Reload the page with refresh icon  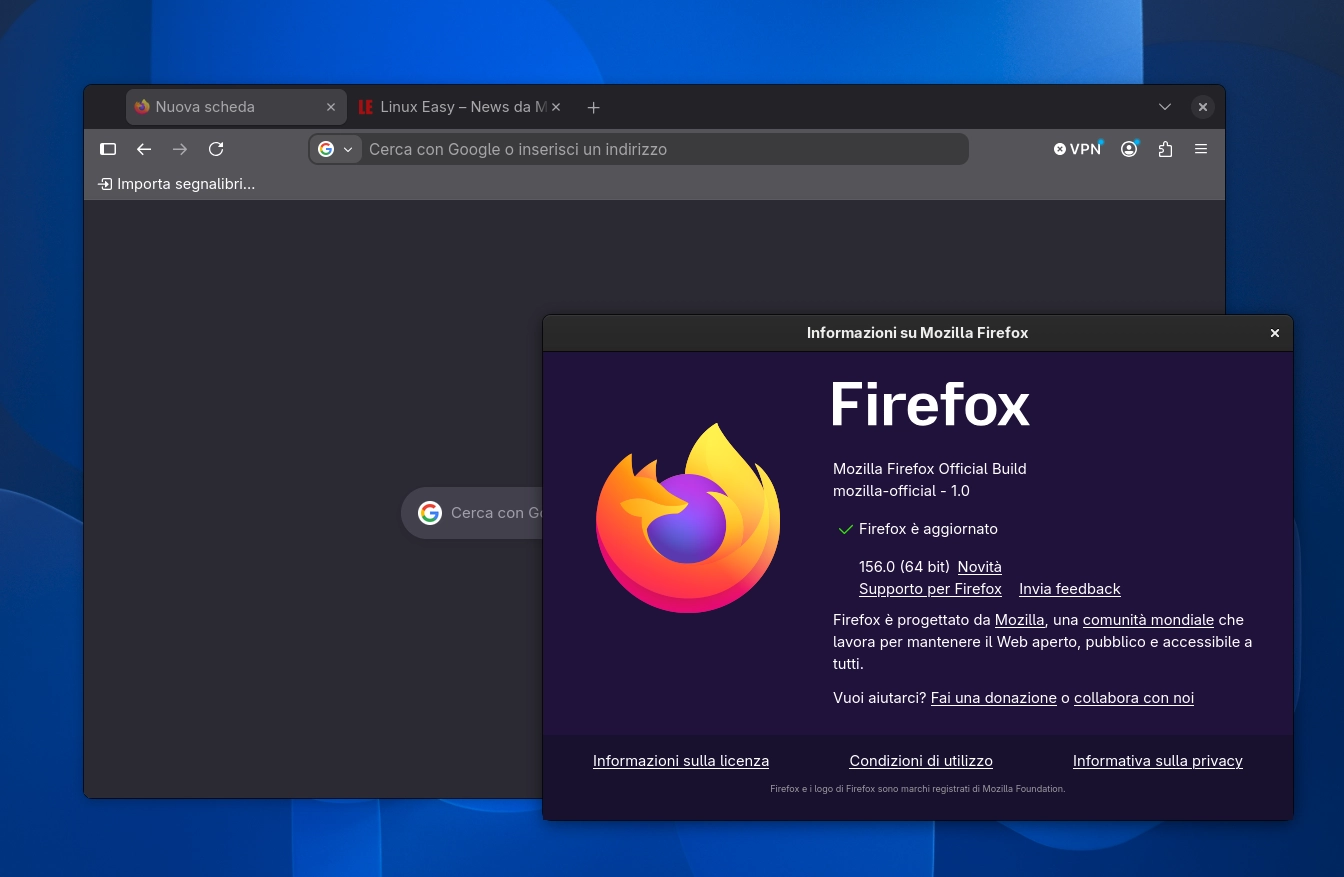pyautogui.click(x=216, y=149)
